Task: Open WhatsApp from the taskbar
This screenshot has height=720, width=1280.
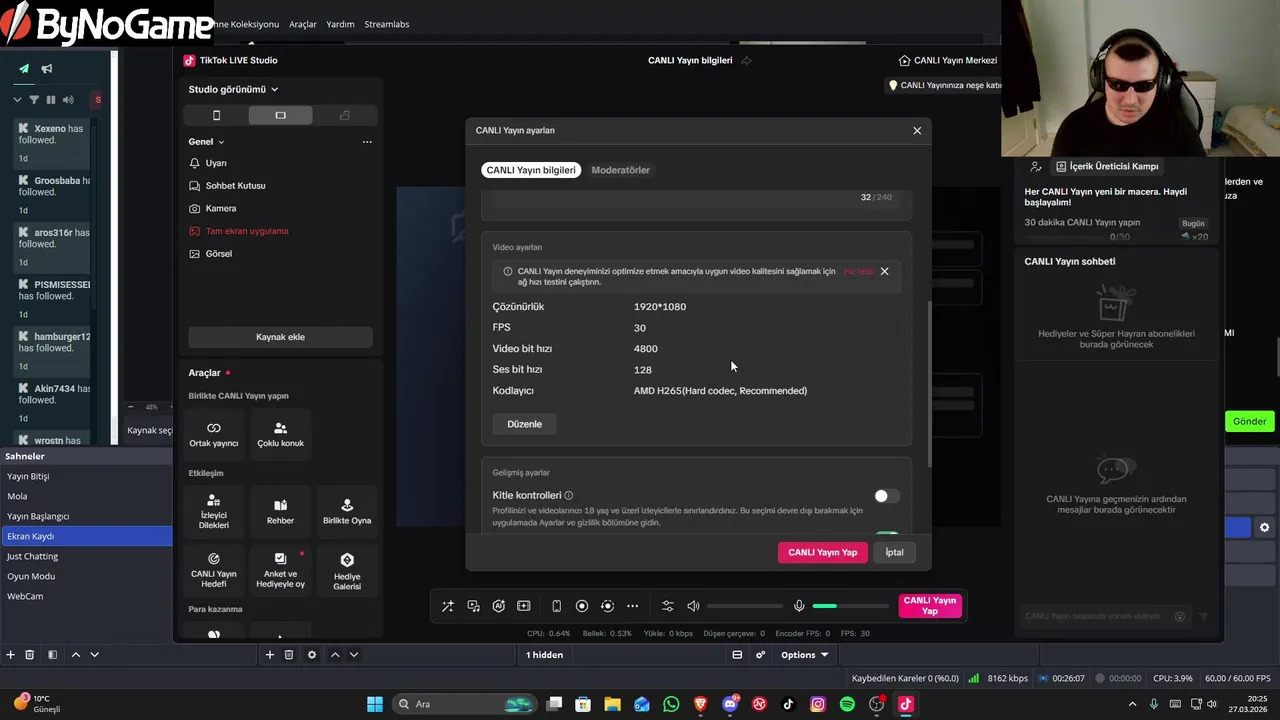Action: tap(671, 704)
